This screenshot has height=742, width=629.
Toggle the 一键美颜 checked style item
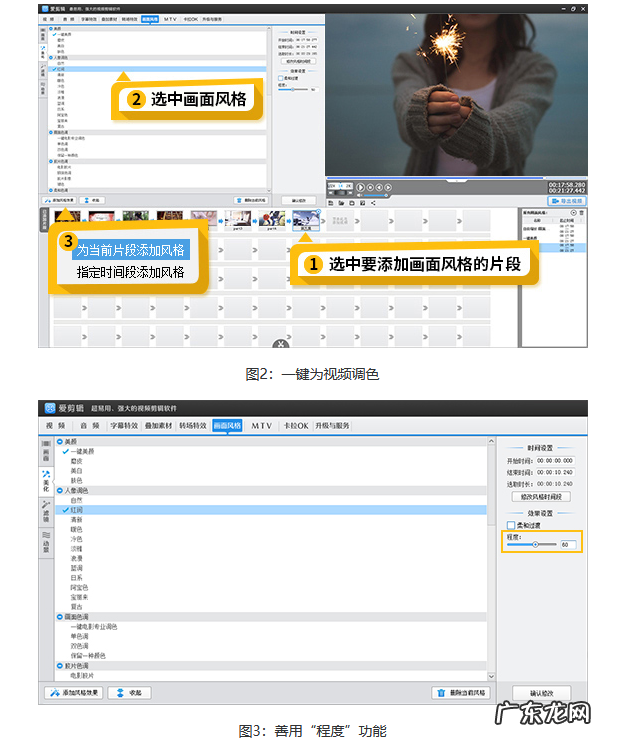[x=66, y=451]
